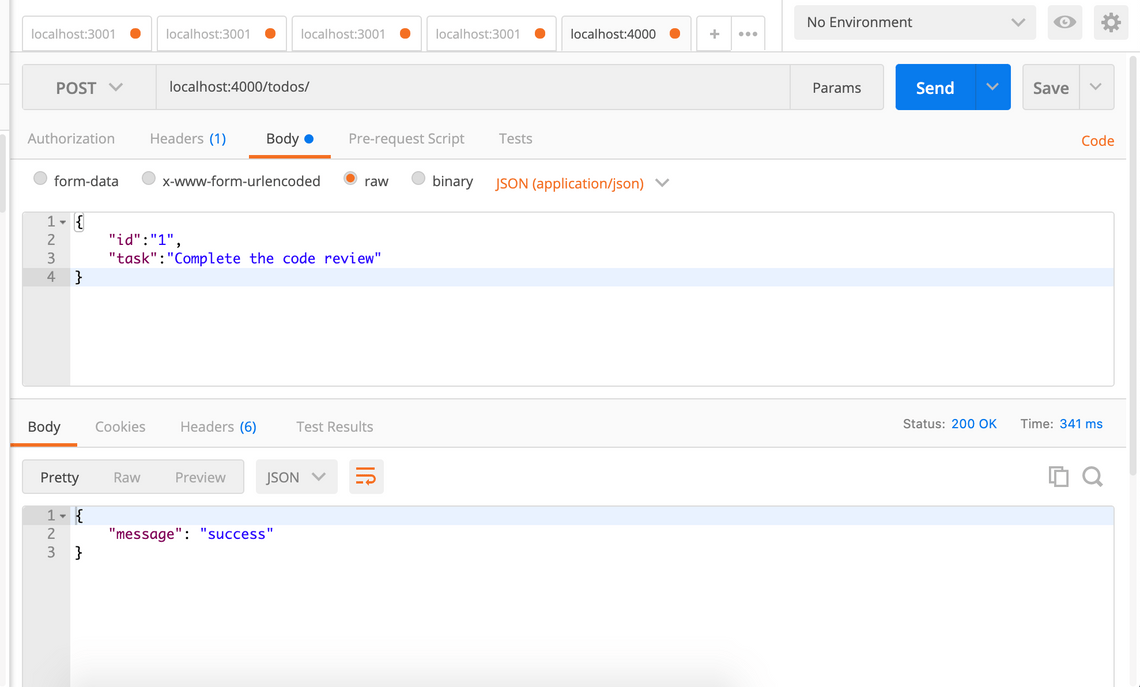Collapse response JSON at line 1
Screen dimensions: 1140x687
(63, 516)
